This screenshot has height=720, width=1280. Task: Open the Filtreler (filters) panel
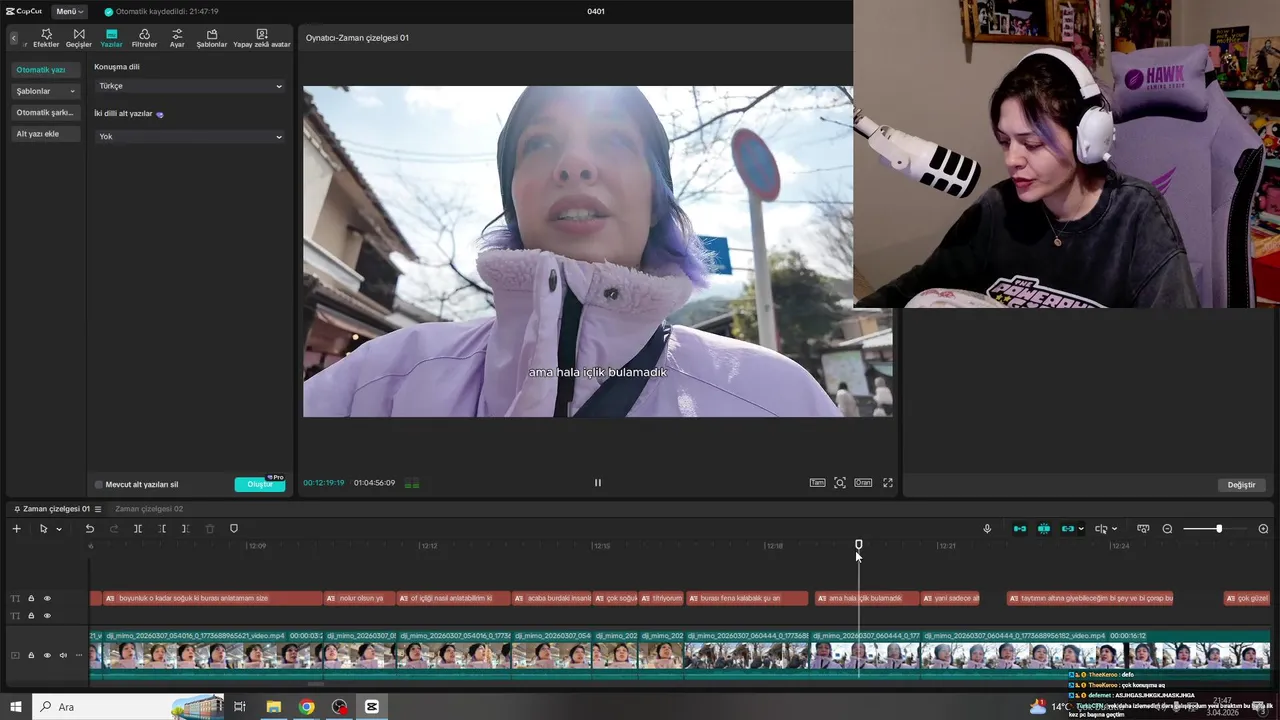(x=144, y=38)
